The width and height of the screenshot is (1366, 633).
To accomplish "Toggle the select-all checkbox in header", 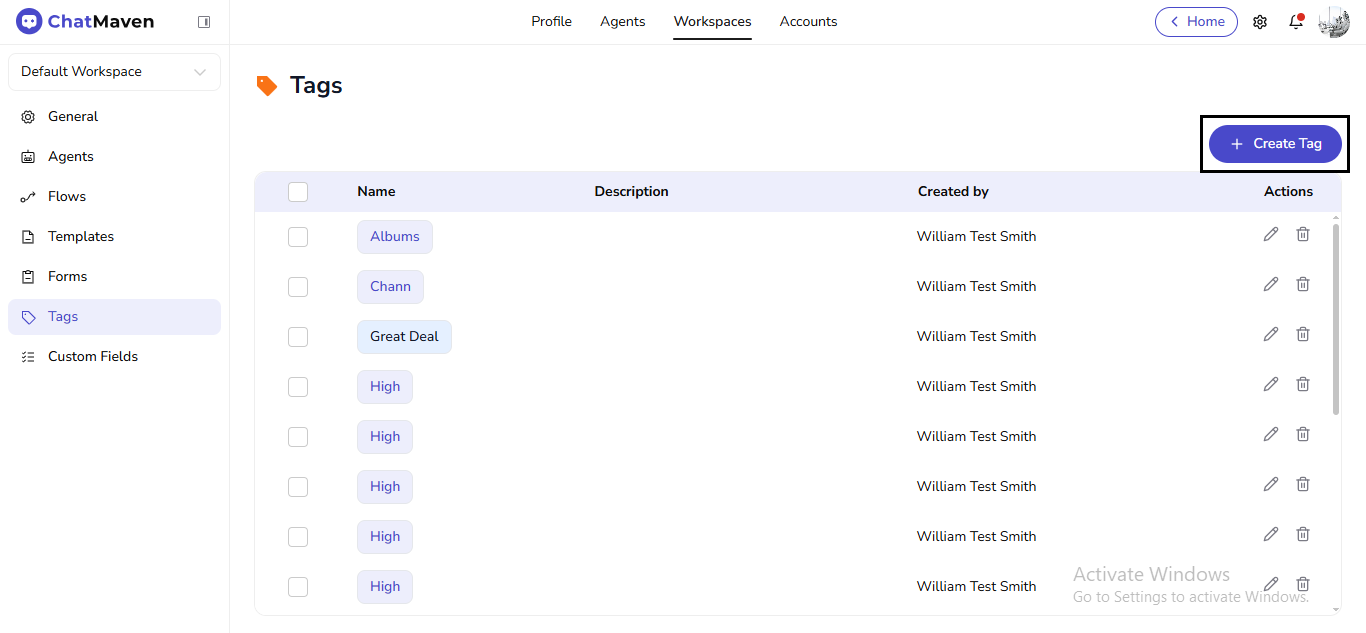I will click(x=298, y=192).
